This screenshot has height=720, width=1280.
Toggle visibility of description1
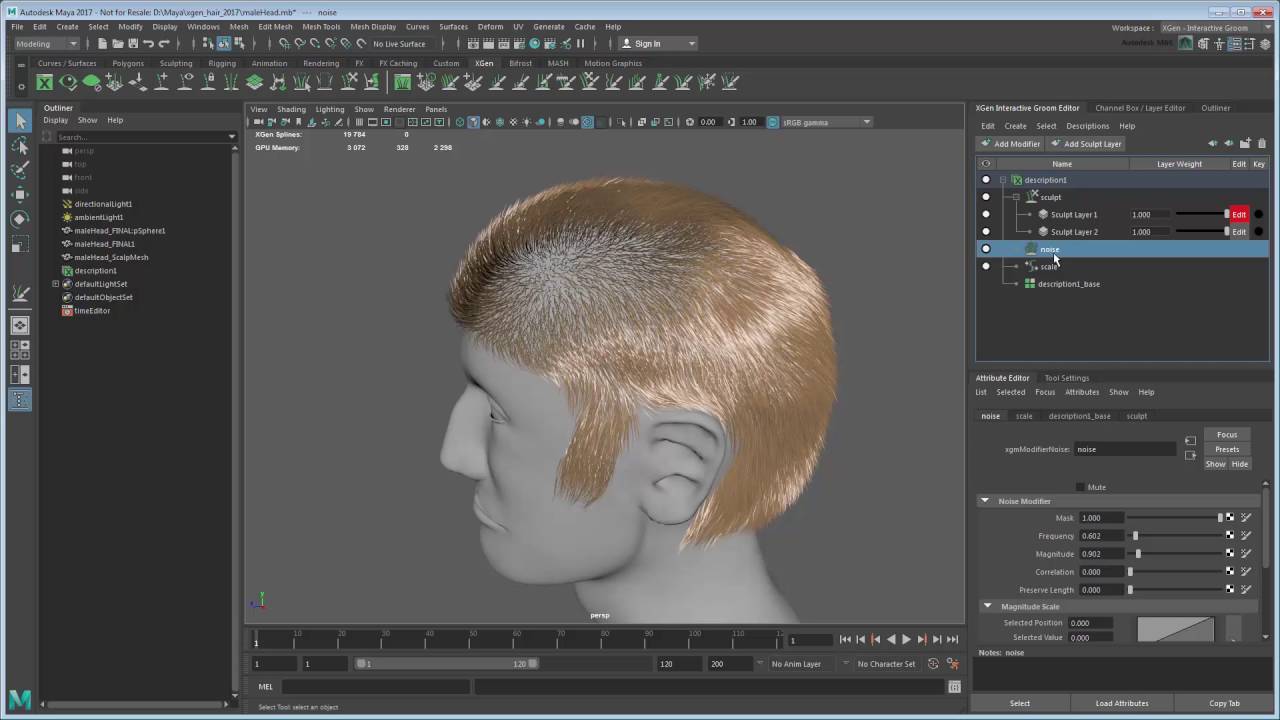(x=986, y=180)
